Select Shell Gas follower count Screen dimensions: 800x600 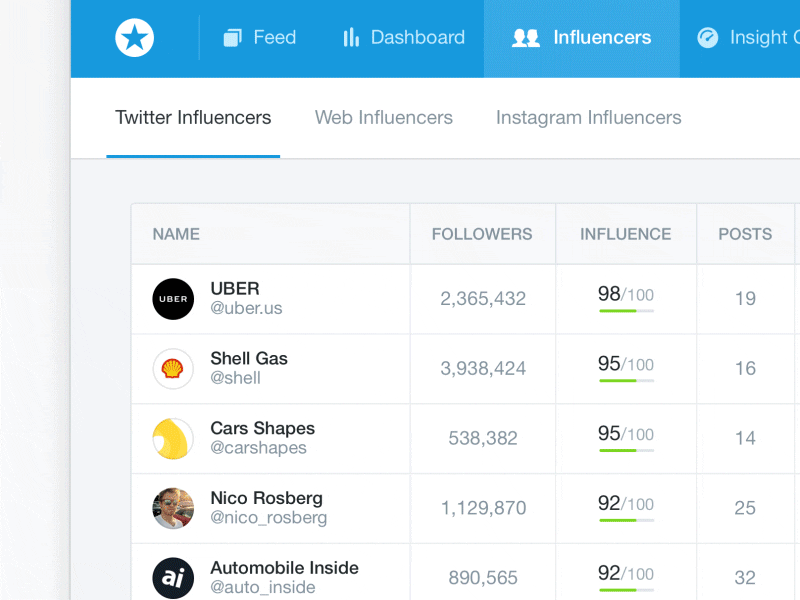[x=484, y=369]
